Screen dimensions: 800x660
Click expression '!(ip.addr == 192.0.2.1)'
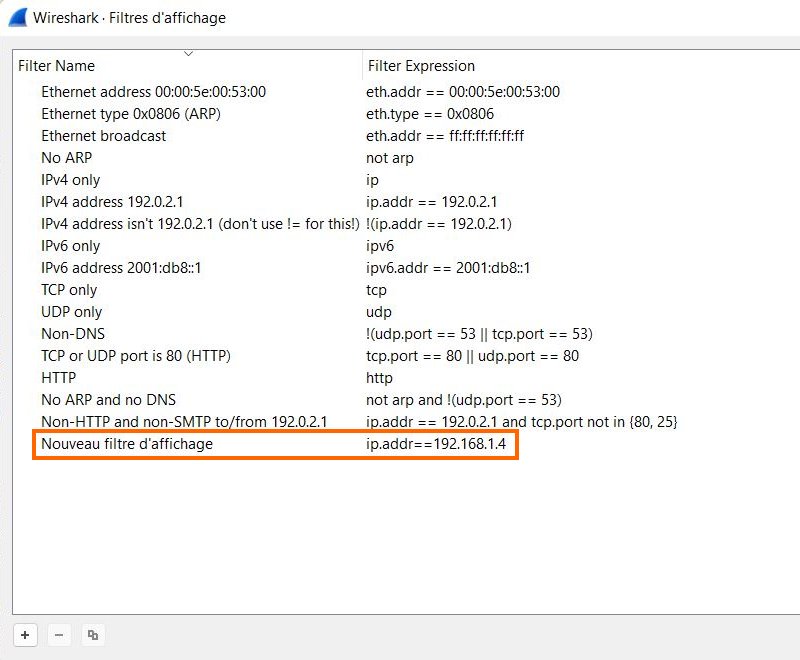(439, 223)
